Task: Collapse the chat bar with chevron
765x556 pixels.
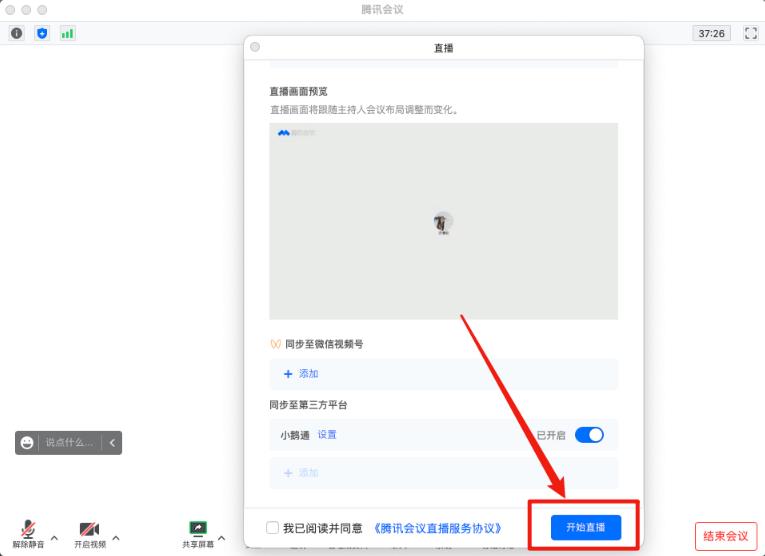Action: tap(112, 443)
